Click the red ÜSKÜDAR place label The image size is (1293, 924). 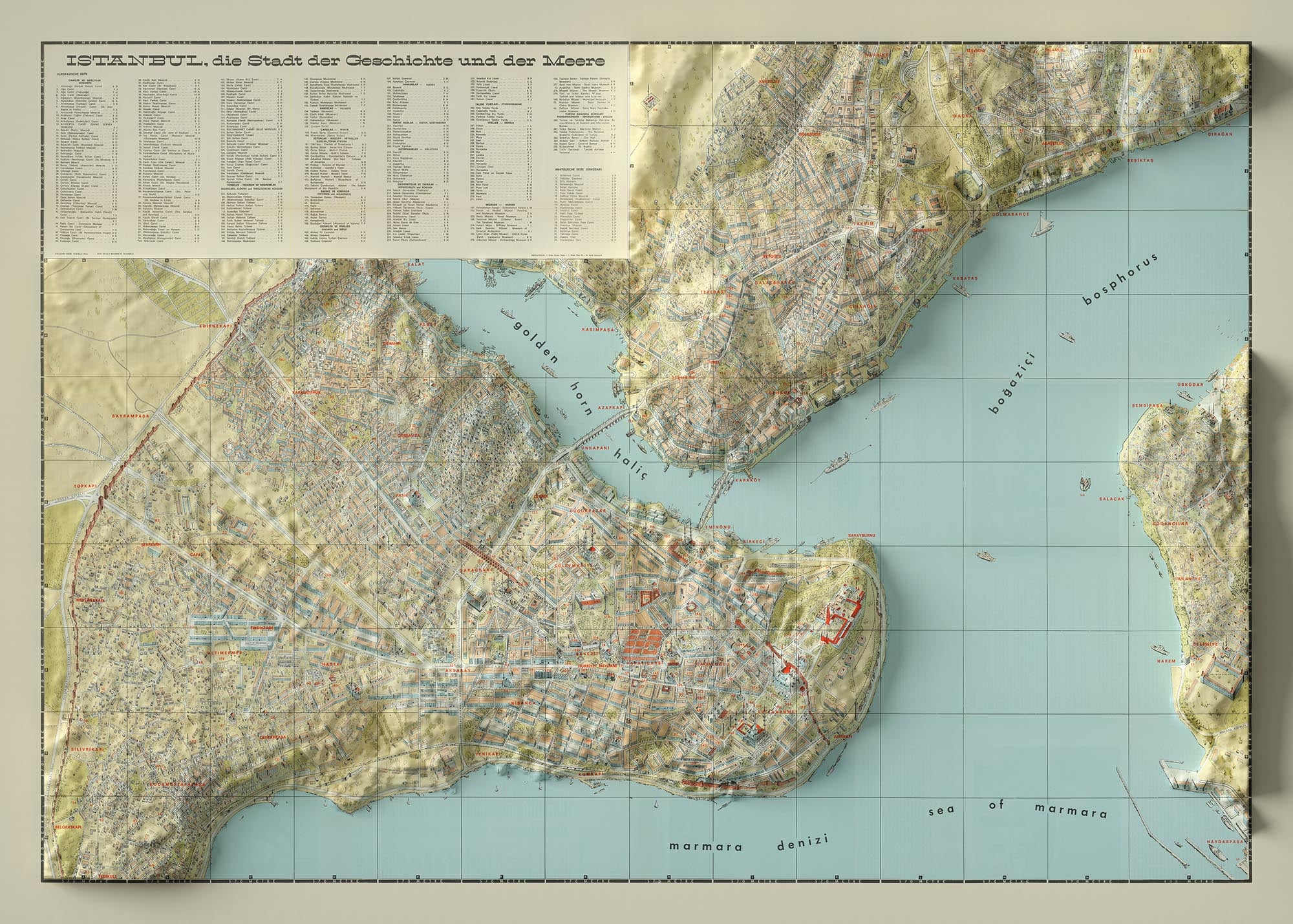(x=1190, y=384)
